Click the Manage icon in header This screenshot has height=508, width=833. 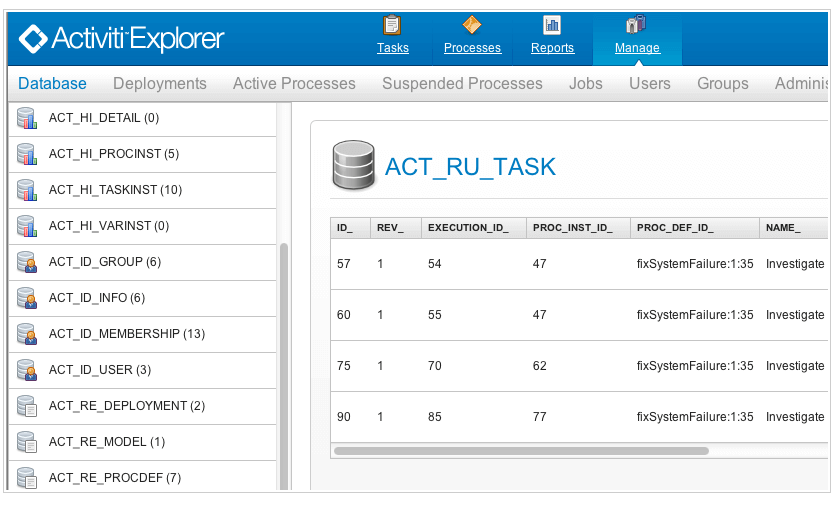point(636,24)
